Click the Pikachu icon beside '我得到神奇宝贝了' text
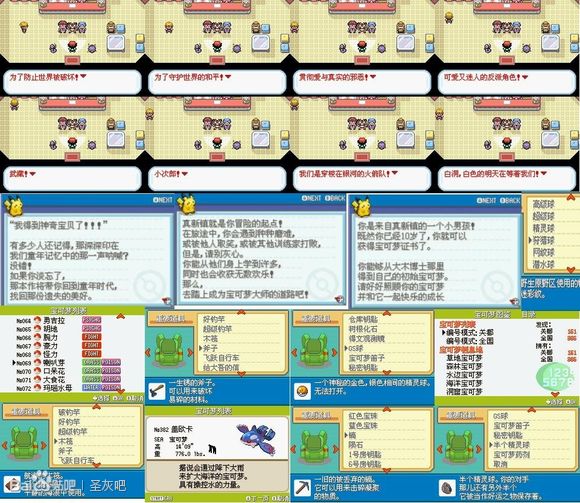 (14, 206)
